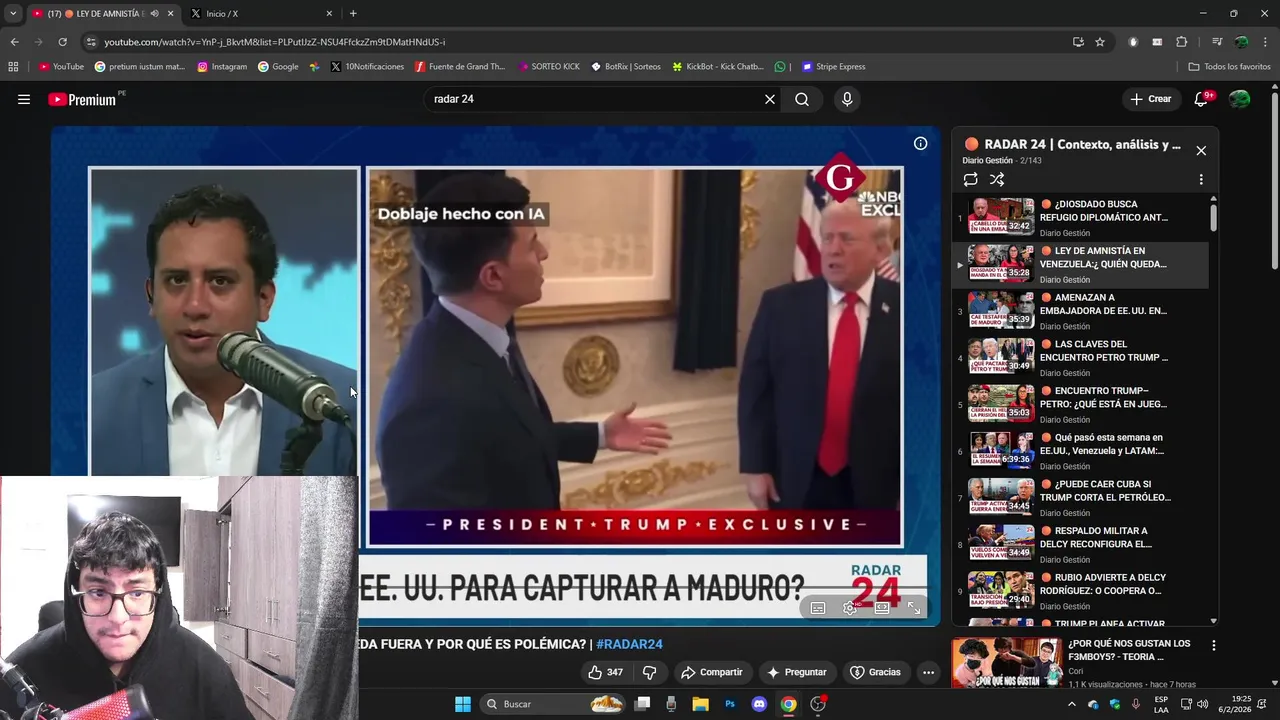This screenshot has height=720, width=1280.
Task: Like the video with 347 likes
Action: [605, 672]
